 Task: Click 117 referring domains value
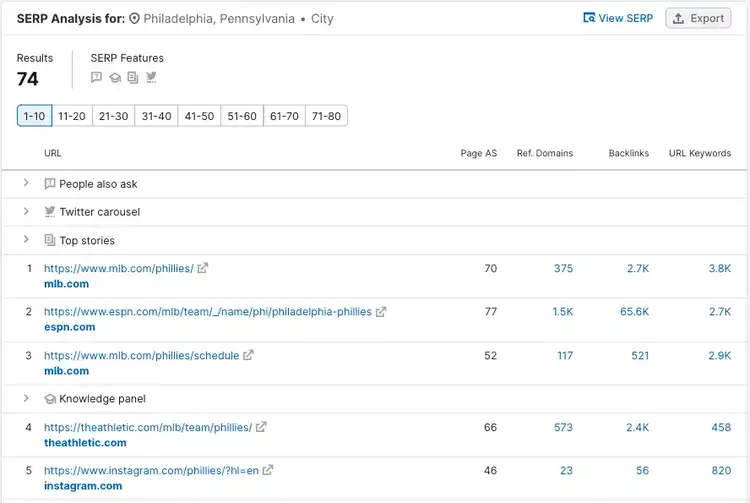565,355
